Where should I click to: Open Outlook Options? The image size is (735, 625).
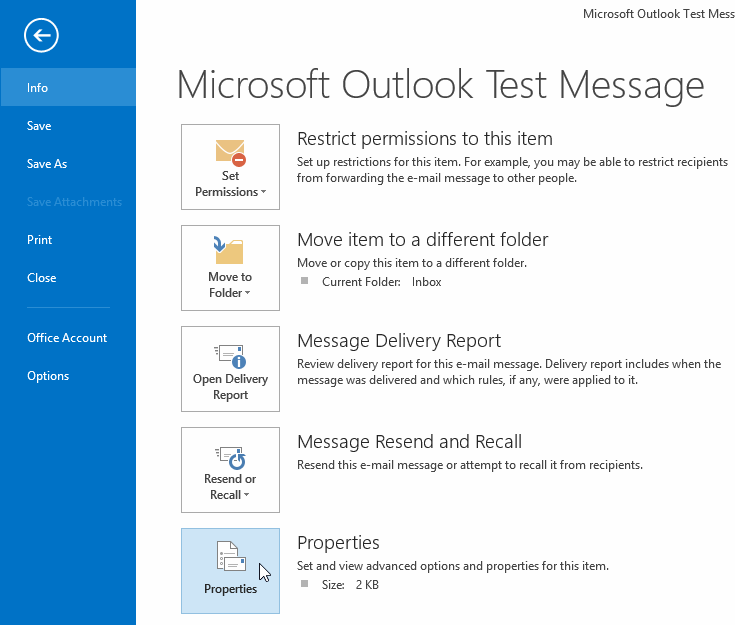click(x=48, y=376)
